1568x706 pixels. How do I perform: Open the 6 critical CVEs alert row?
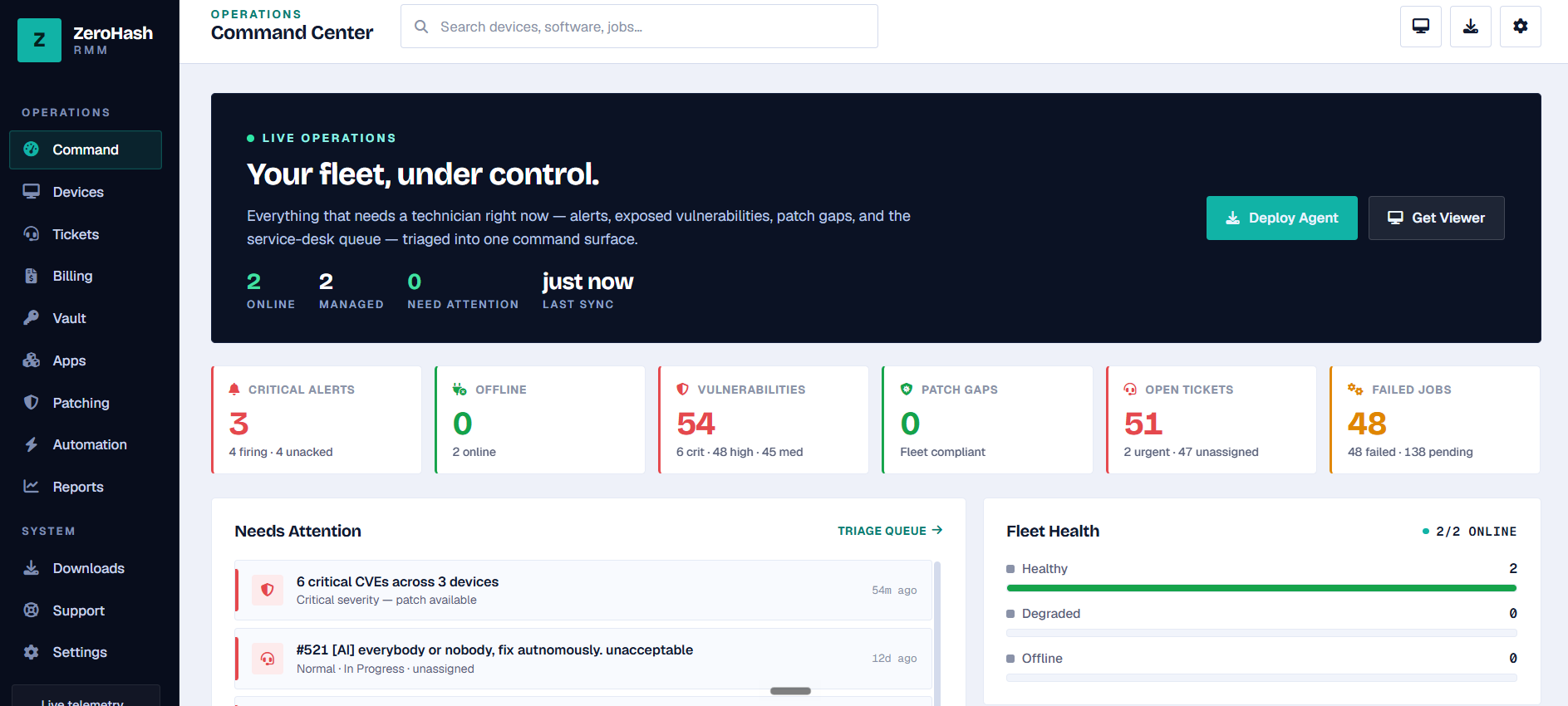[x=583, y=591]
